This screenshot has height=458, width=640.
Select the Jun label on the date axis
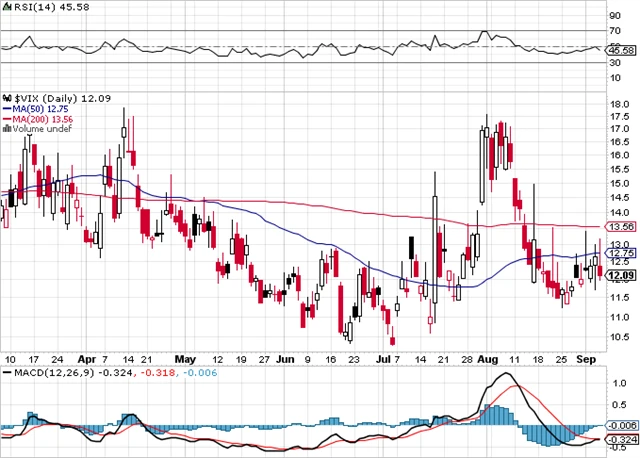[x=286, y=357]
